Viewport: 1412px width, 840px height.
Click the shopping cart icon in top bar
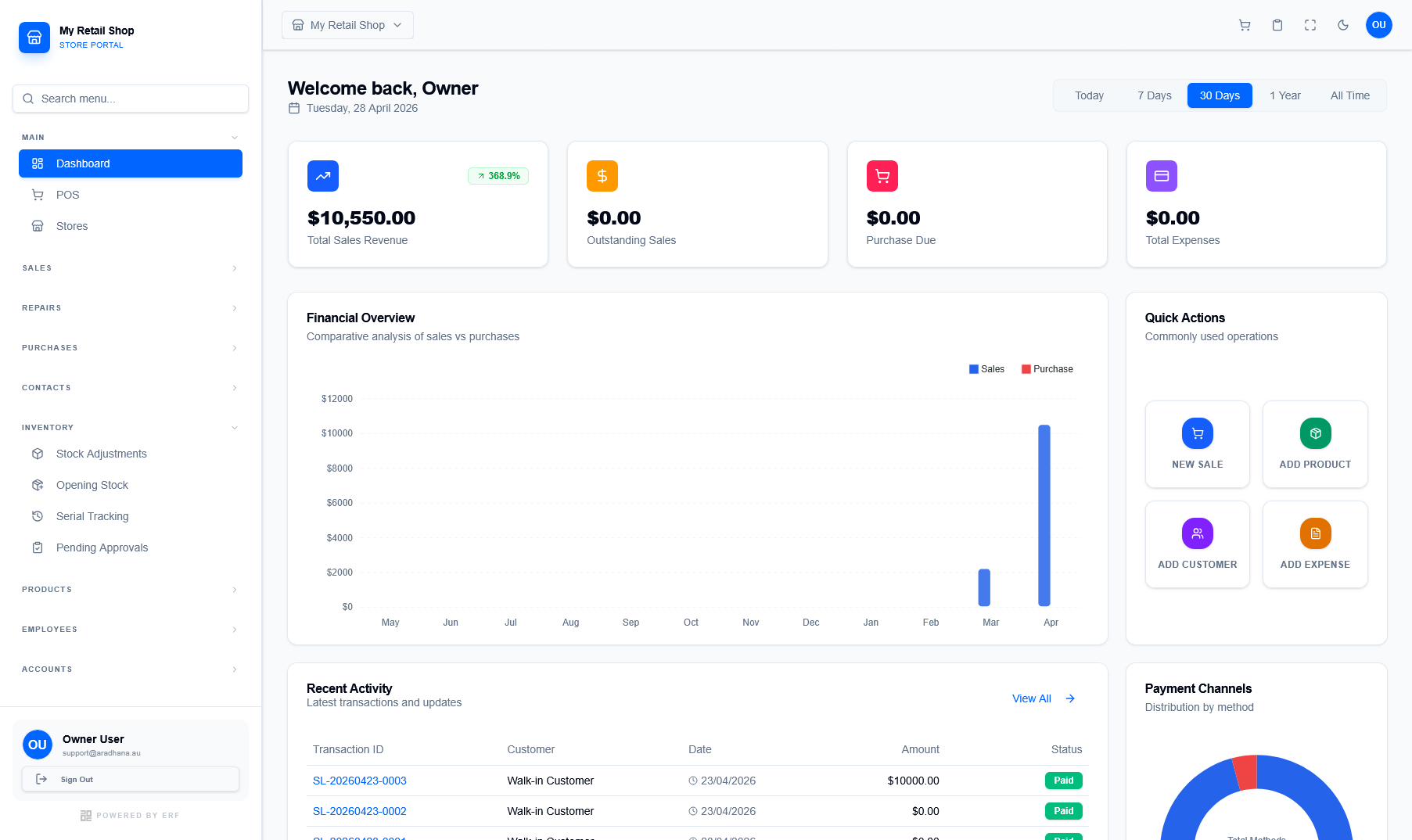click(x=1245, y=25)
